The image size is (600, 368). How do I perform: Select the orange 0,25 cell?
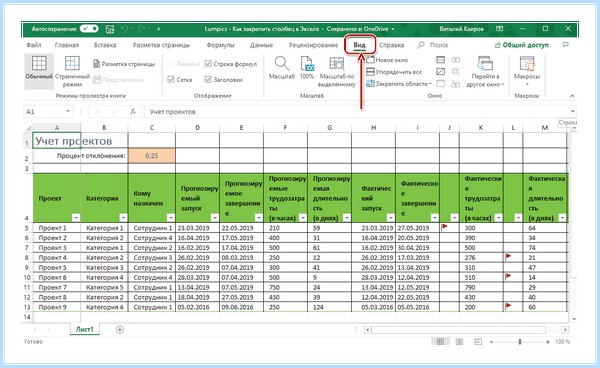pos(152,156)
